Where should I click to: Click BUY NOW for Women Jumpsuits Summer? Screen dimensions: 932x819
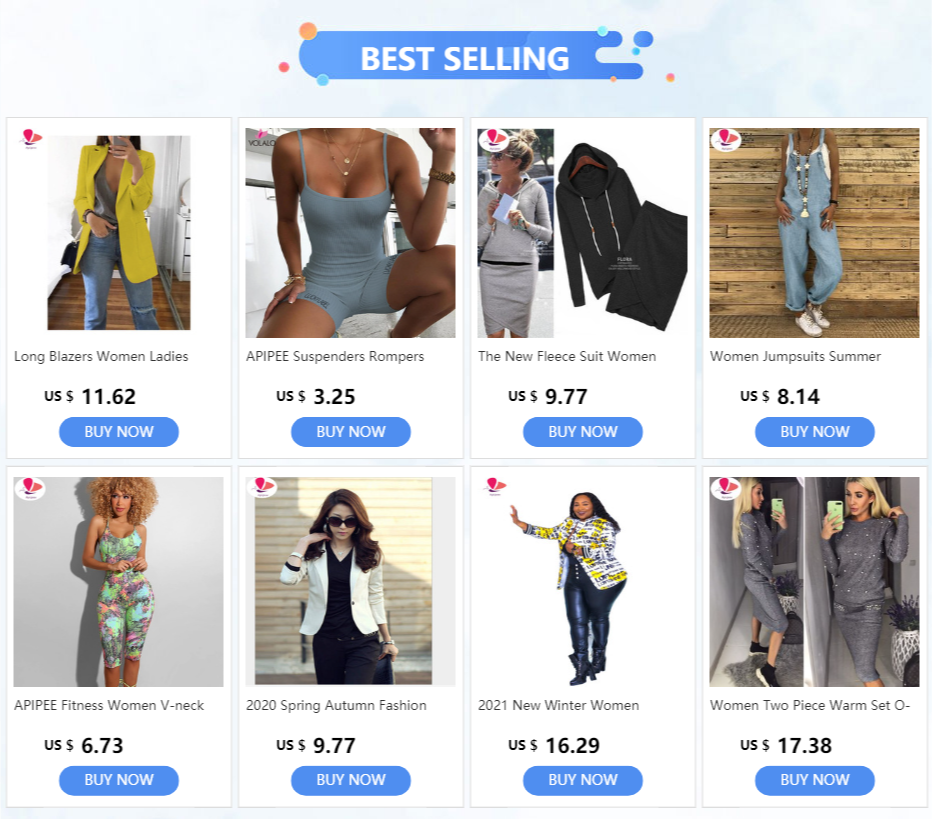814,431
